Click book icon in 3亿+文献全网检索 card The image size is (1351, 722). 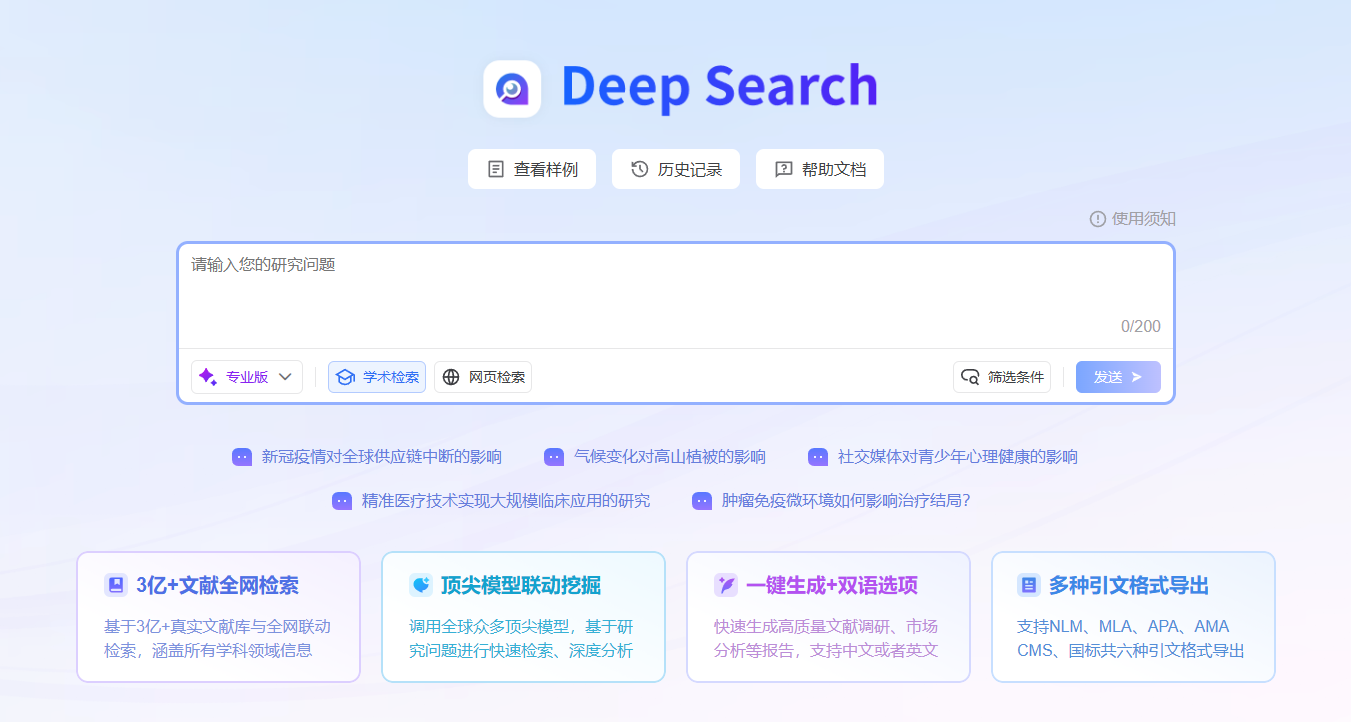(116, 585)
